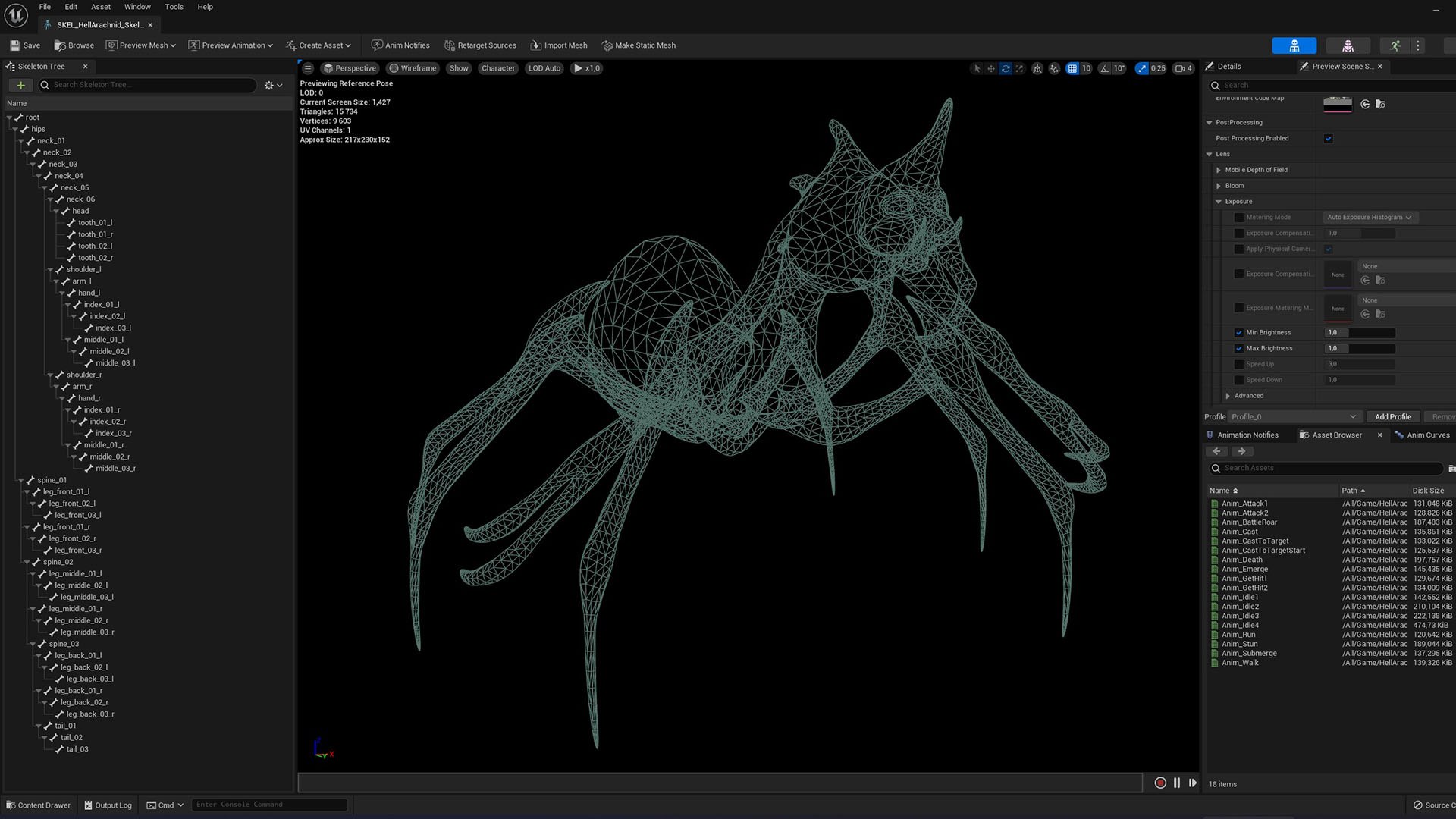Image resolution: width=1456 pixels, height=819 pixels.
Task: Uncheck Post Processing Enabled
Action: pos(1329,139)
